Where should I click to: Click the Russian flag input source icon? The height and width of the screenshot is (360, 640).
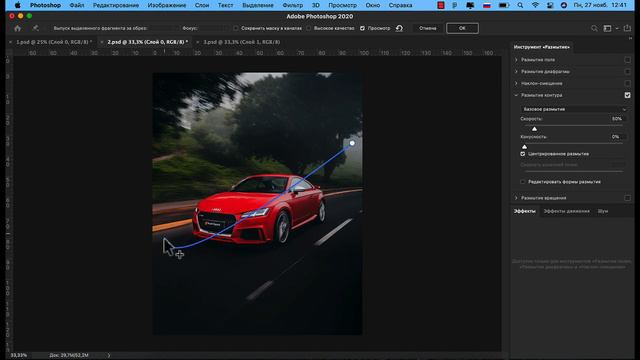click(x=487, y=5)
